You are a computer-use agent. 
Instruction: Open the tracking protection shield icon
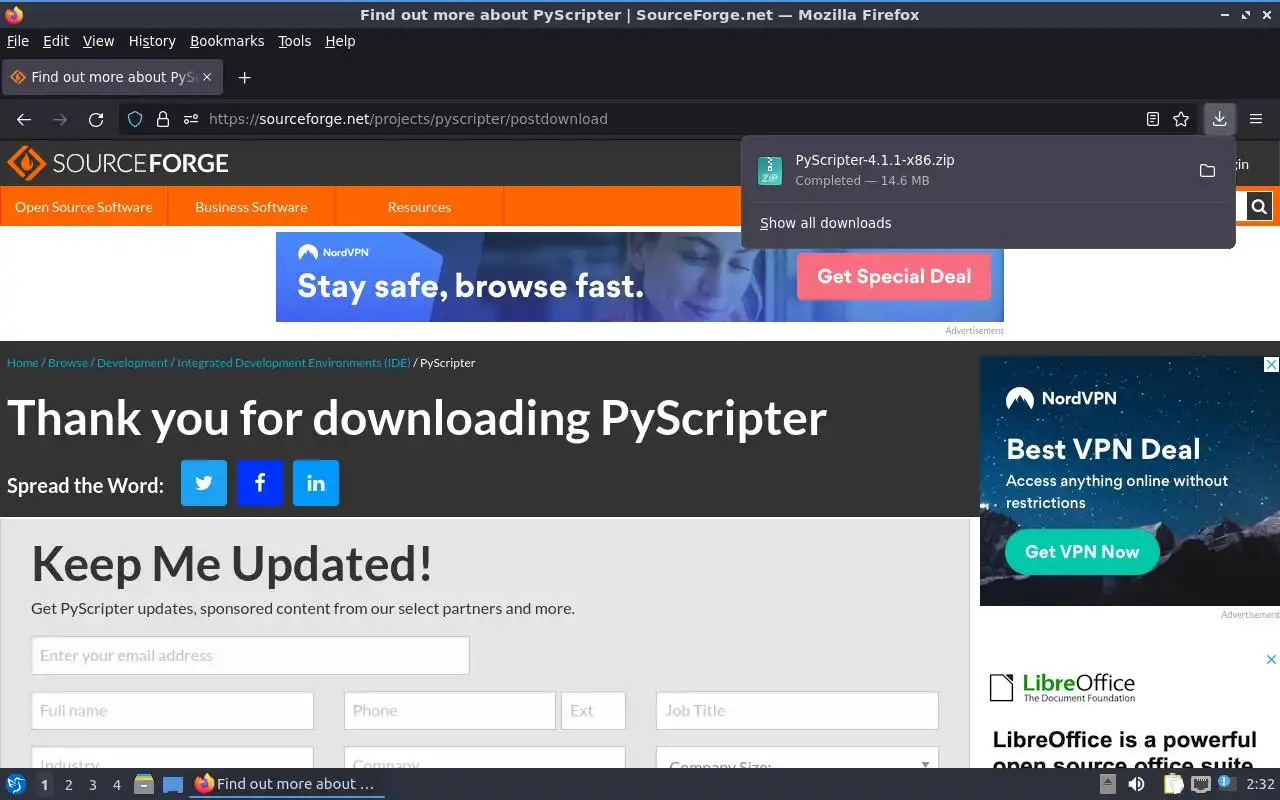135,119
